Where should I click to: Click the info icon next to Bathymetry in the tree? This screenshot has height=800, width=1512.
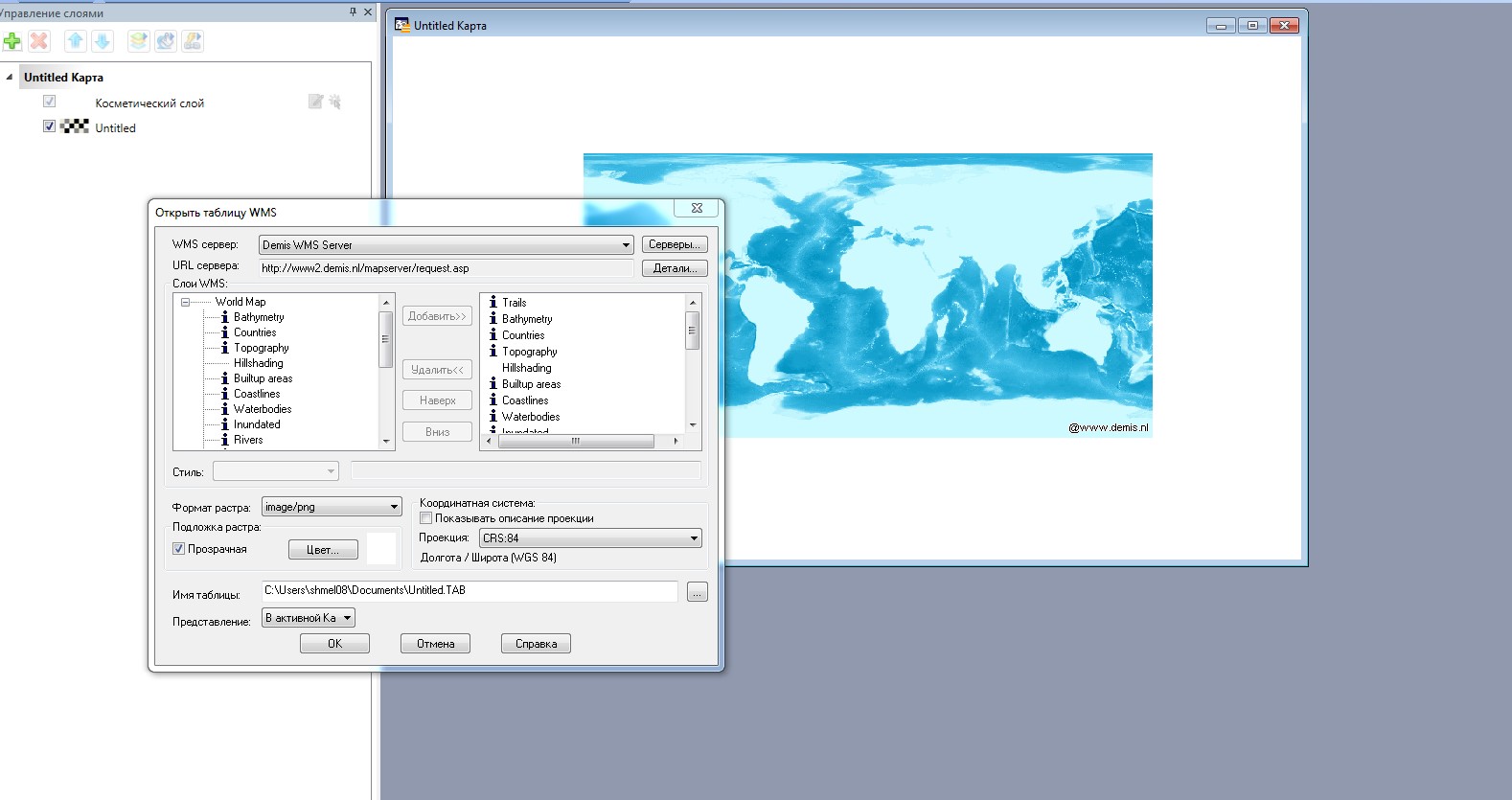point(225,317)
